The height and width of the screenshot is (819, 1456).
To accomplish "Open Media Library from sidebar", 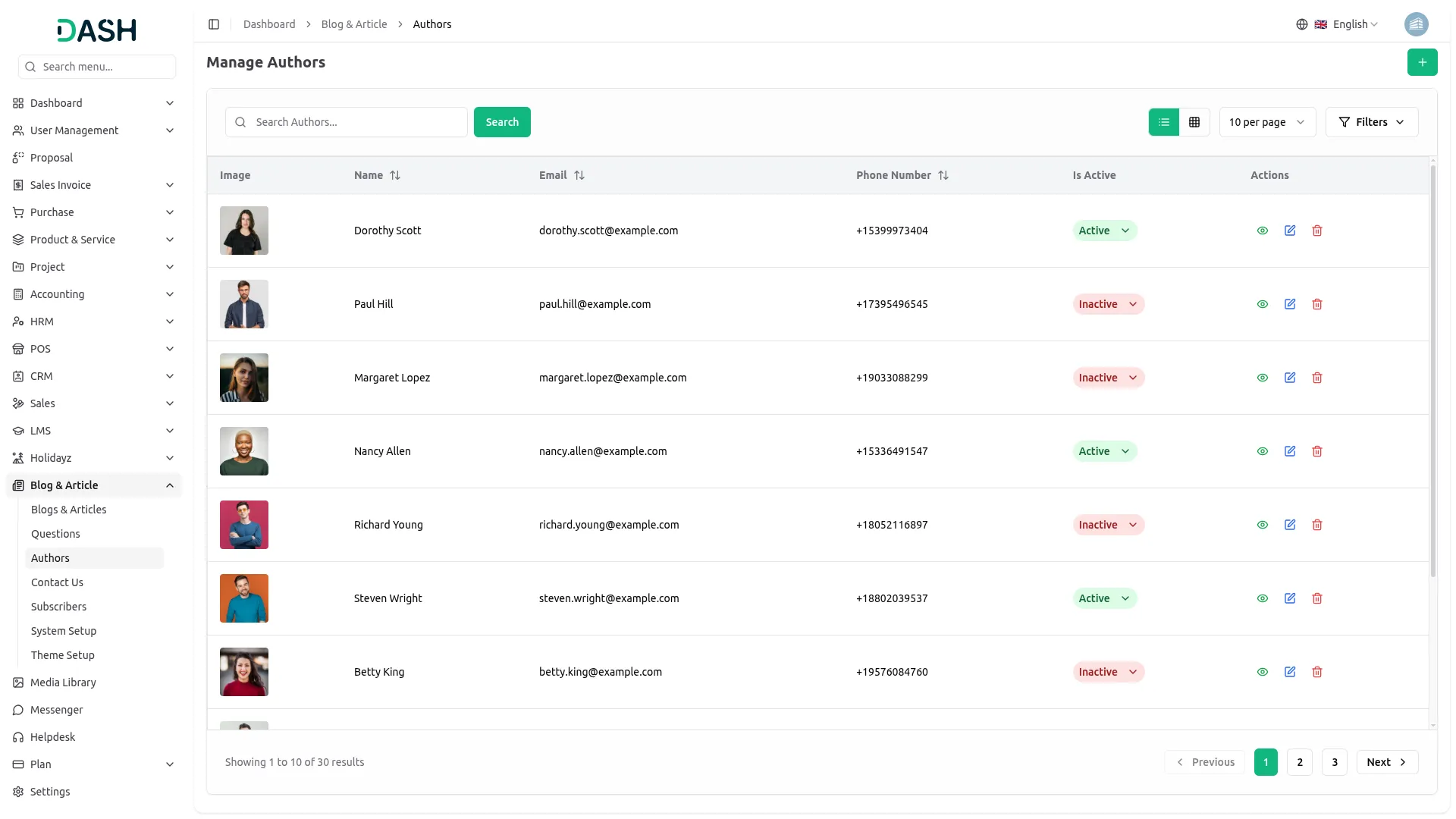I will (63, 682).
